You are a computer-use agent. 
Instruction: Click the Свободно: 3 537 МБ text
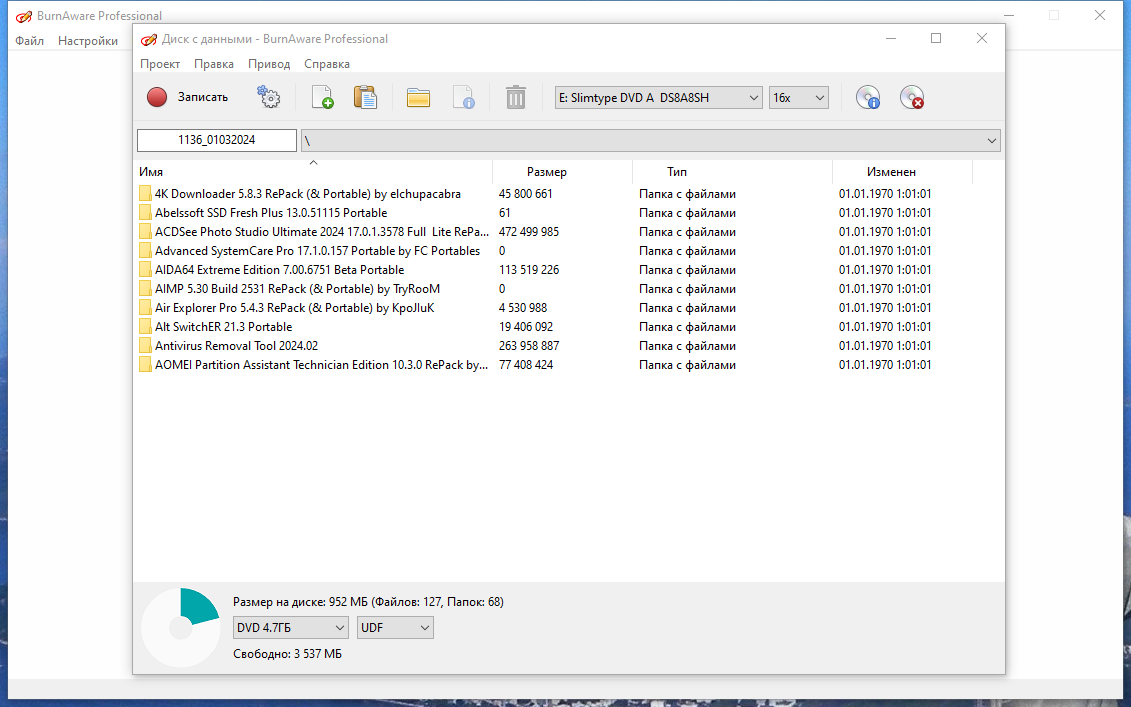287,654
